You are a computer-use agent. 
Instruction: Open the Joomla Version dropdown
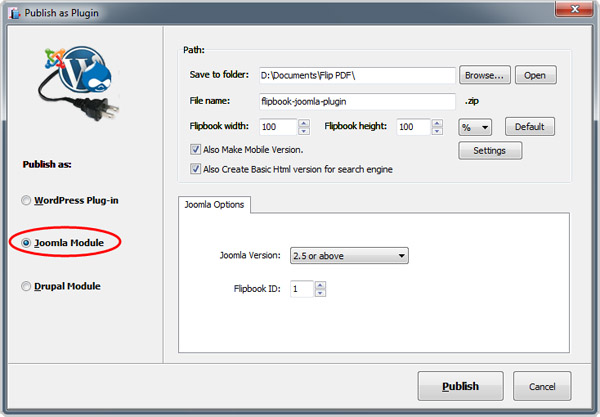(348, 256)
